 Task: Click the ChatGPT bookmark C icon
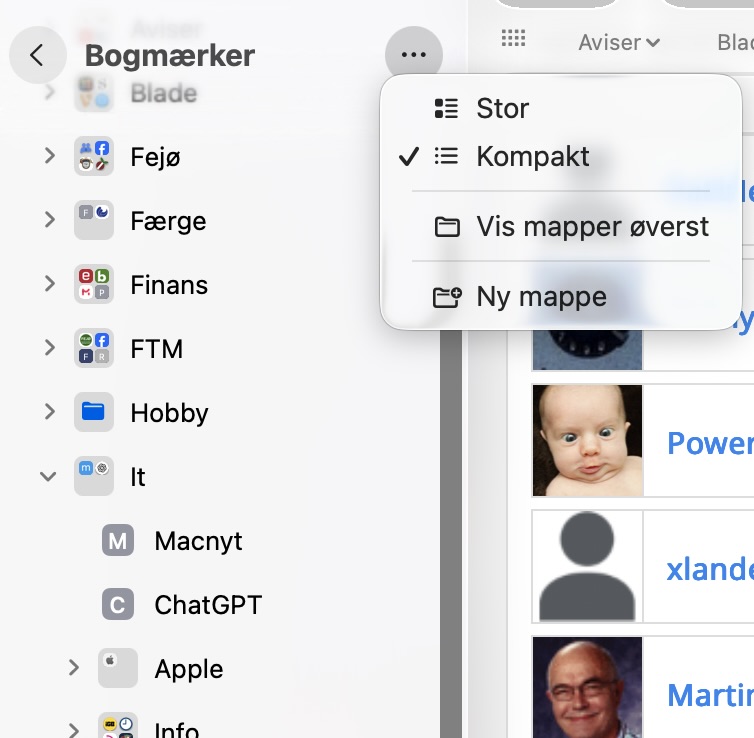pos(118,605)
